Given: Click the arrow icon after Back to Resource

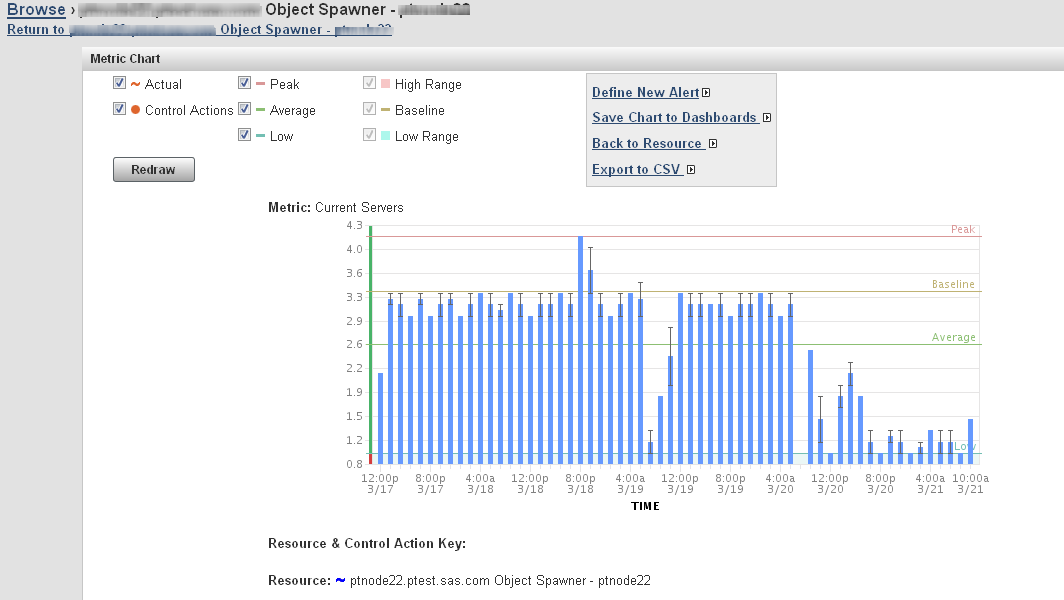Looking at the screenshot, I should (x=712, y=143).
